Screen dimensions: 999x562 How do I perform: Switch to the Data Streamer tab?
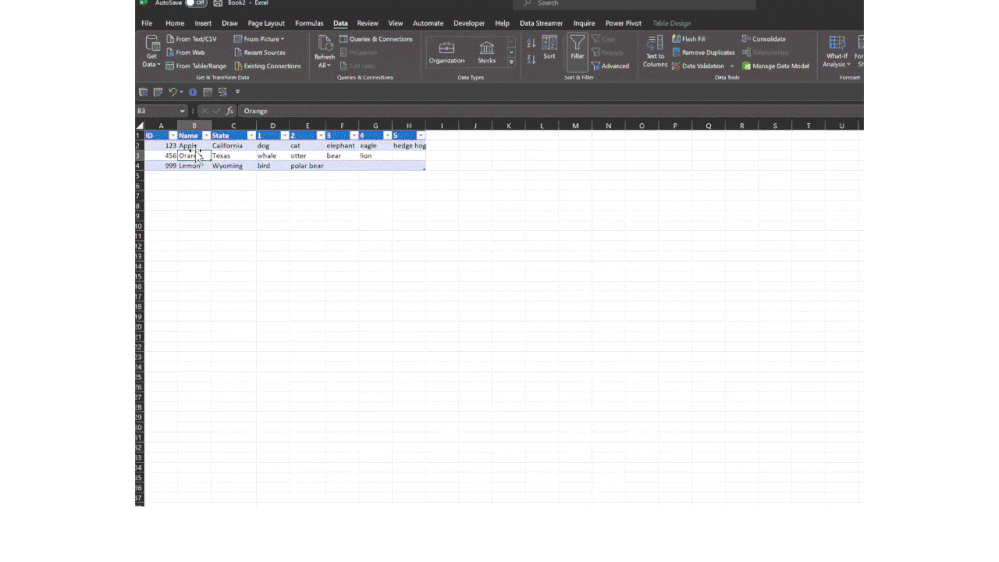(541, 23)
